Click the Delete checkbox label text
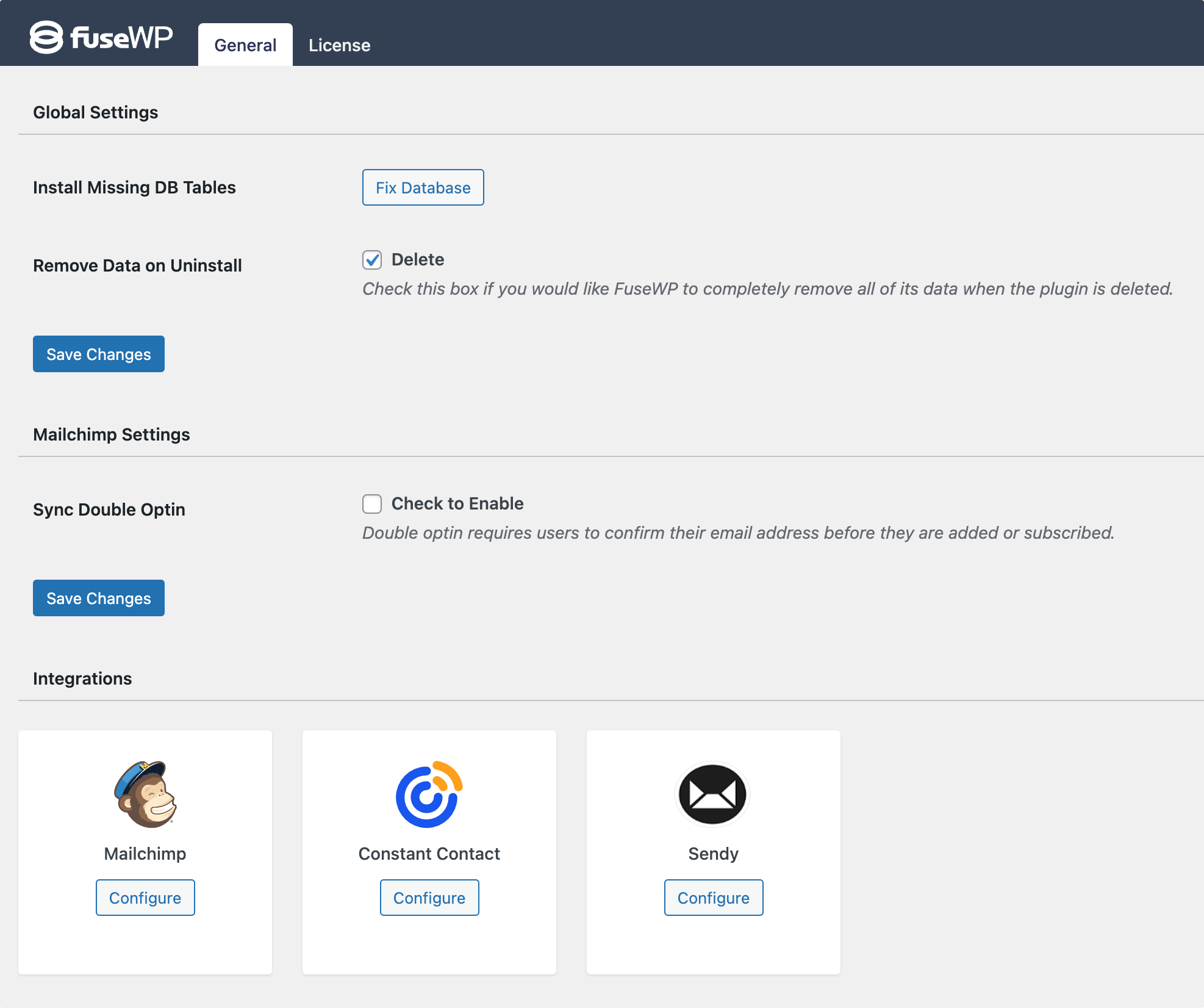The width and height of the screenshot is (1204, 1008). (x=418, y=259)
